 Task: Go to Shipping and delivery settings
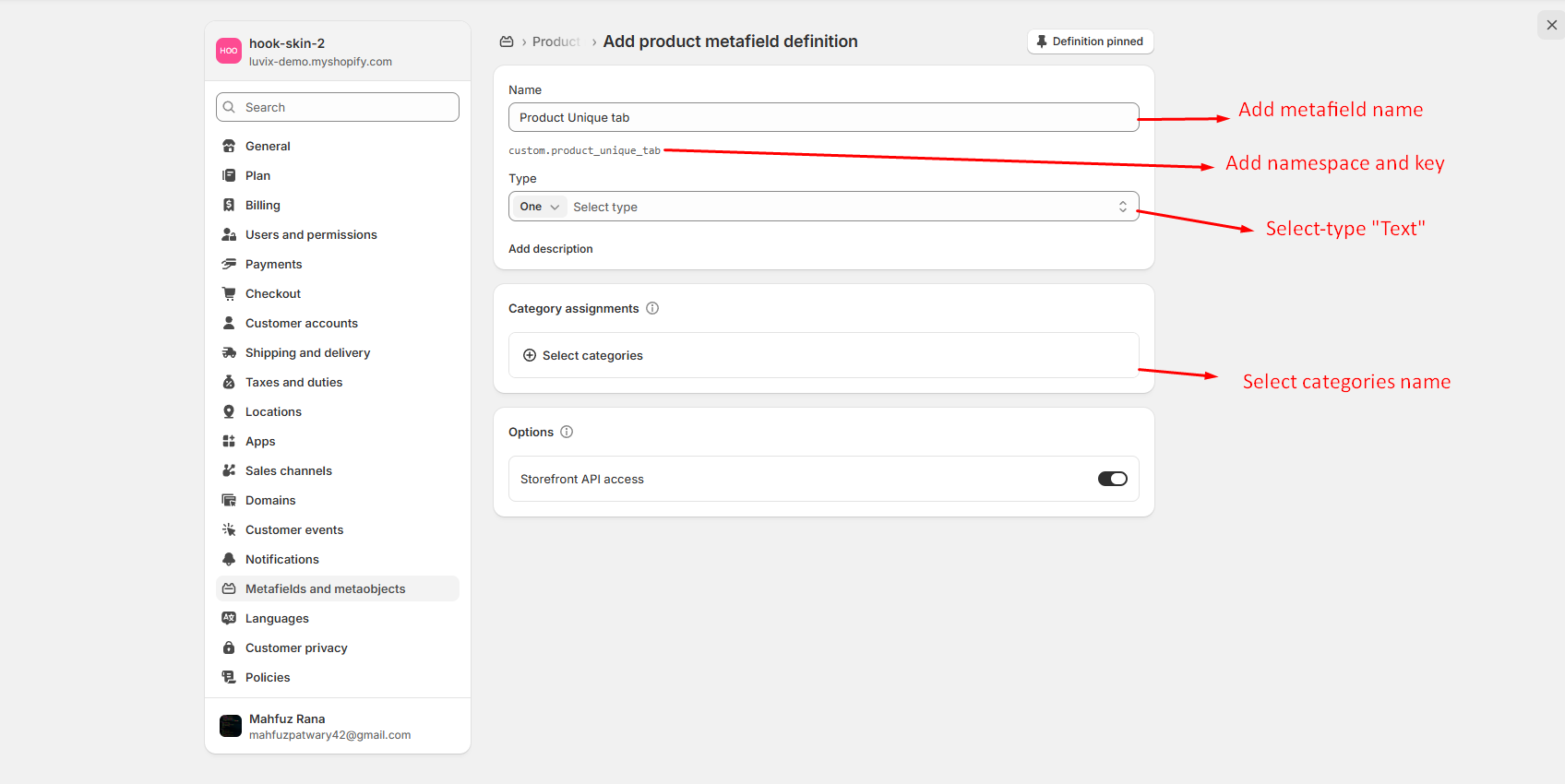point(307,352)
